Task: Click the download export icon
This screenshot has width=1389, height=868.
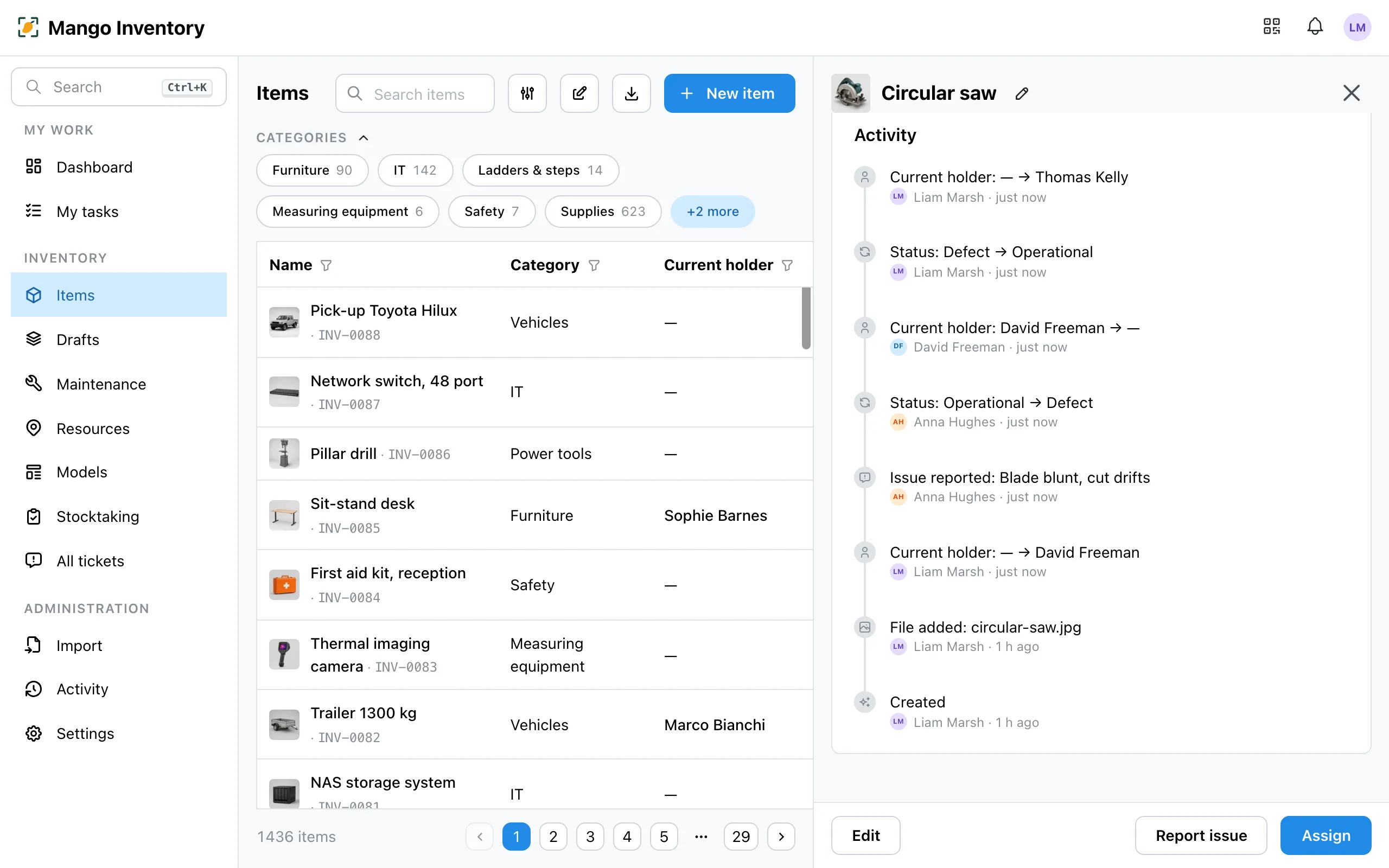Action: pyautogui.click(x=632, y=93)
